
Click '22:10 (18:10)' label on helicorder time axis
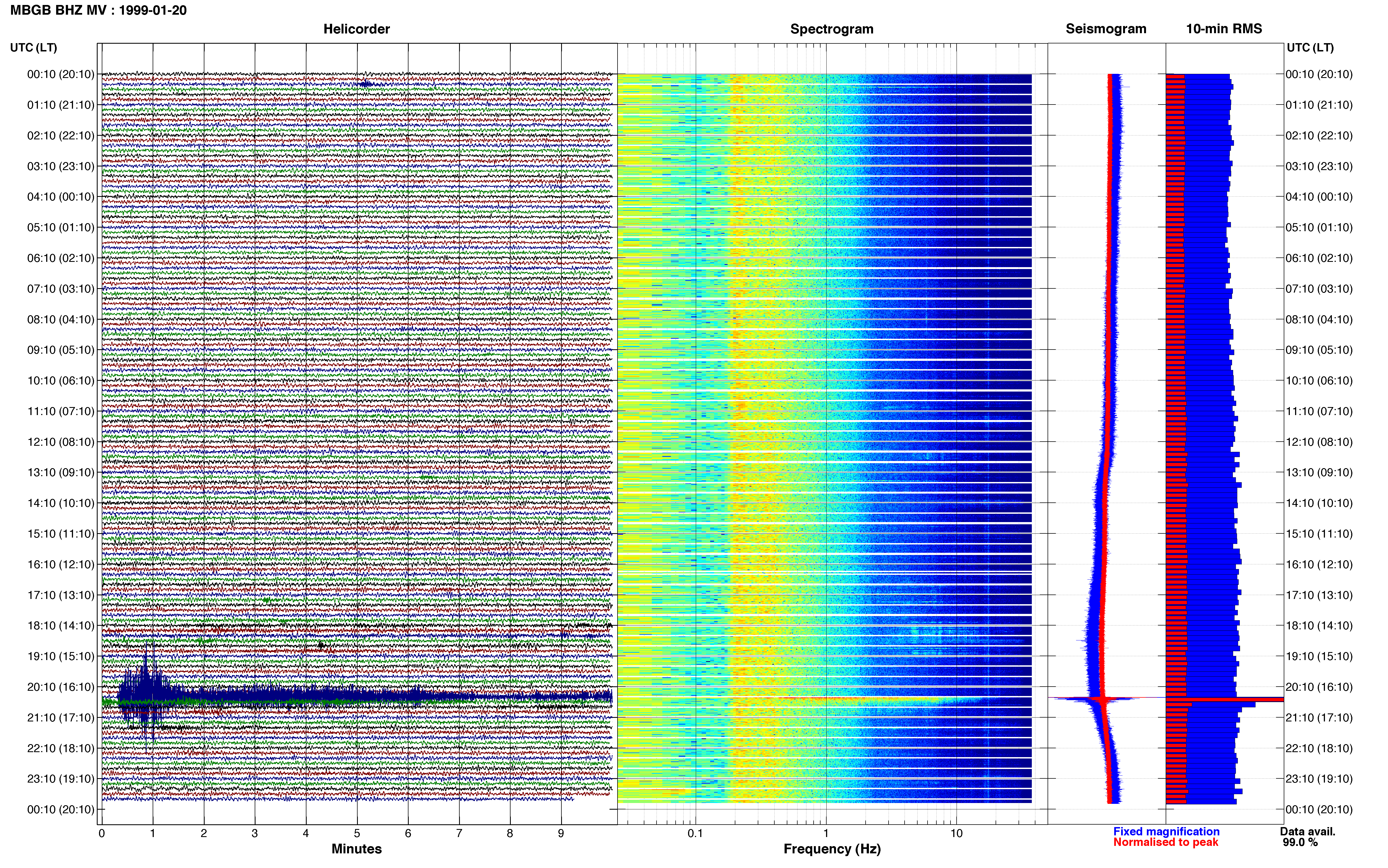(61, 749)
